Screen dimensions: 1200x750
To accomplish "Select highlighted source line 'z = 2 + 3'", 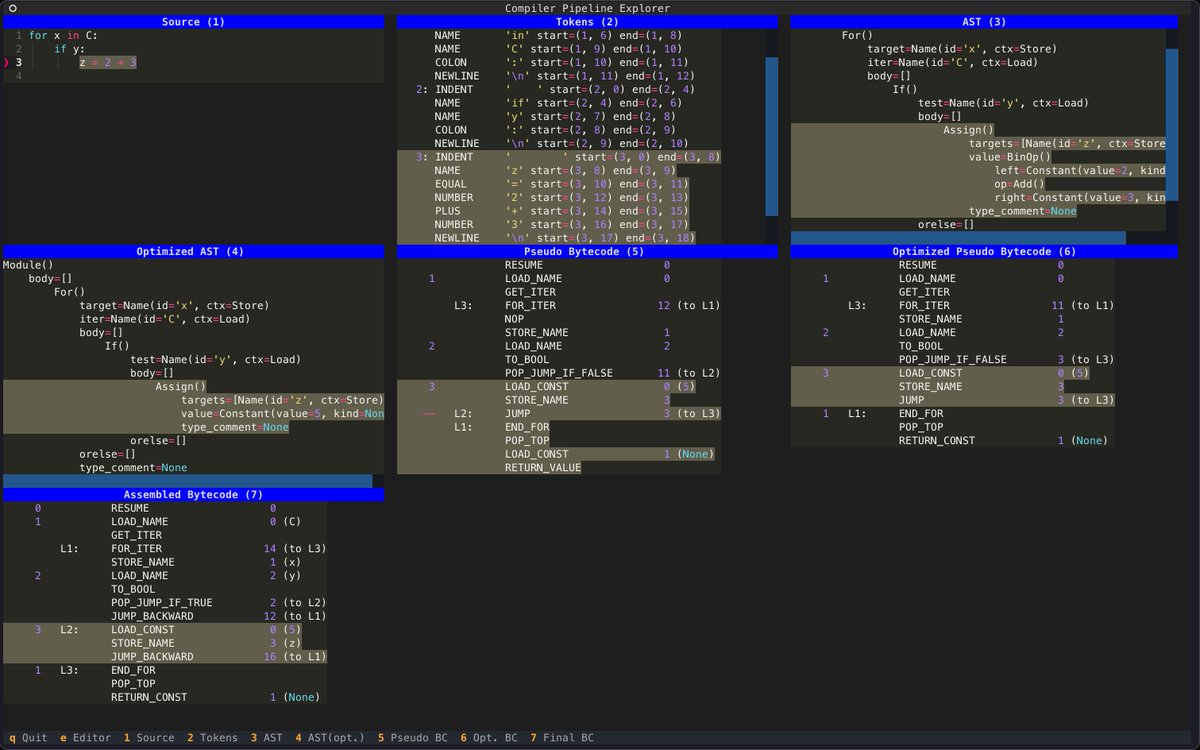I will click(108, 62).
